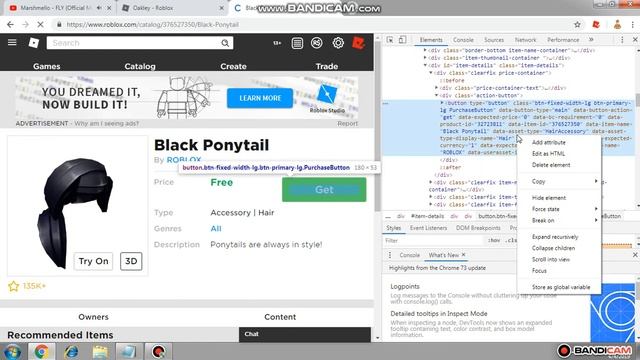Viewport: 640px width, 360px height.
Task: Show more DevTools tabs chevron
Action: click(x=591, y=40)
